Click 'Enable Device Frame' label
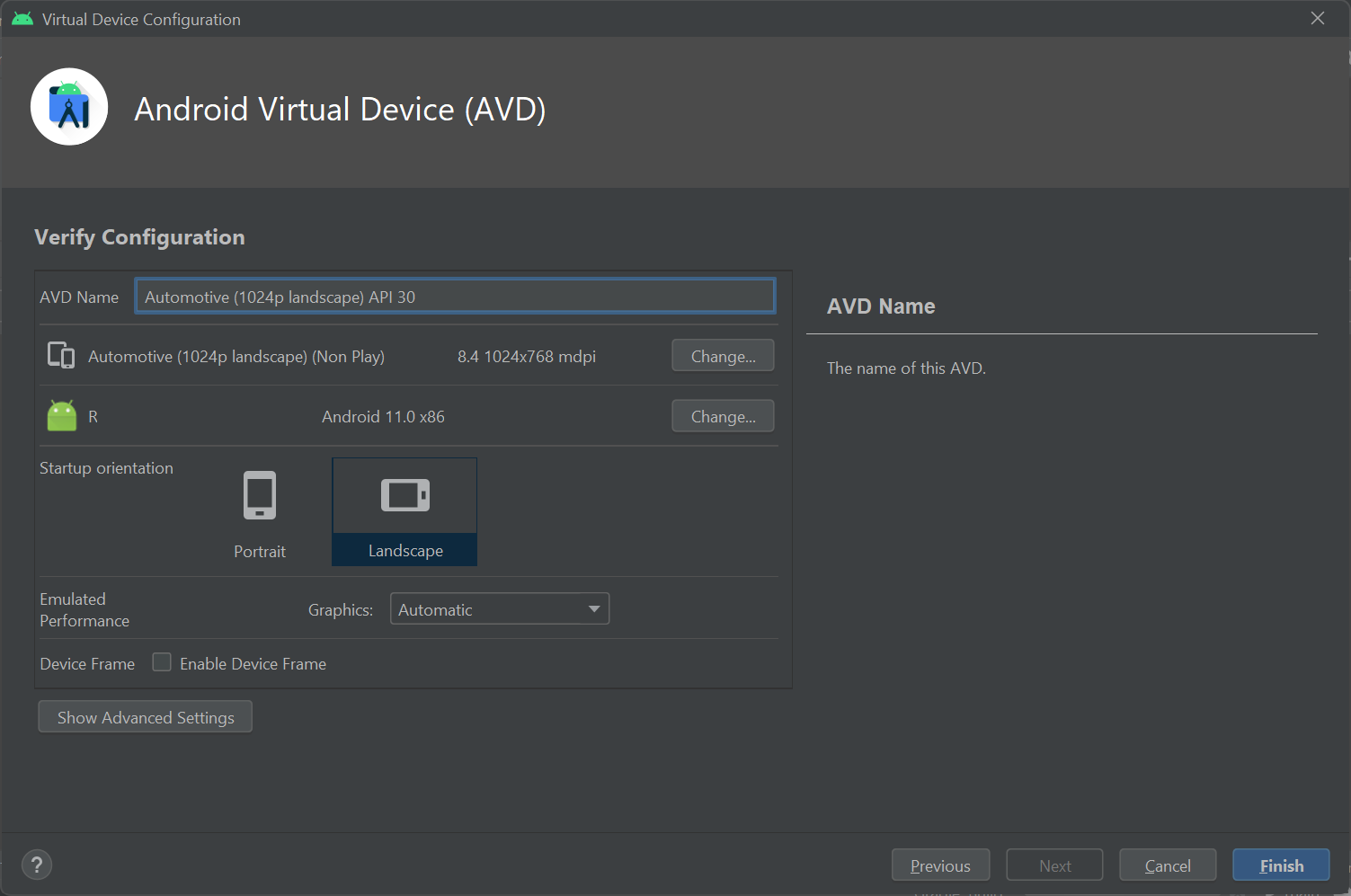 [253, 664]
